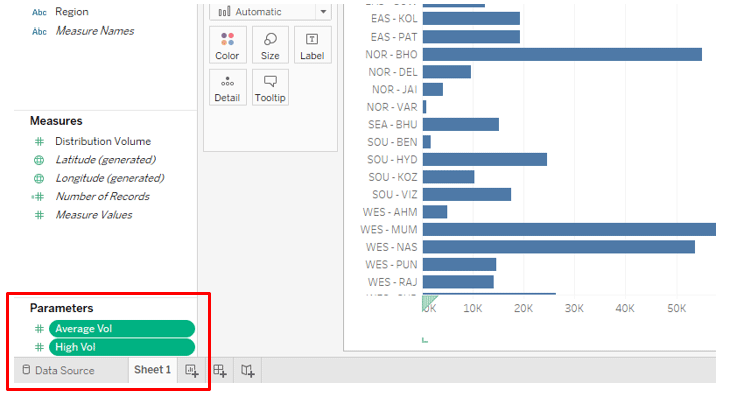Click the Abc icon beside Region

(39, 12)
